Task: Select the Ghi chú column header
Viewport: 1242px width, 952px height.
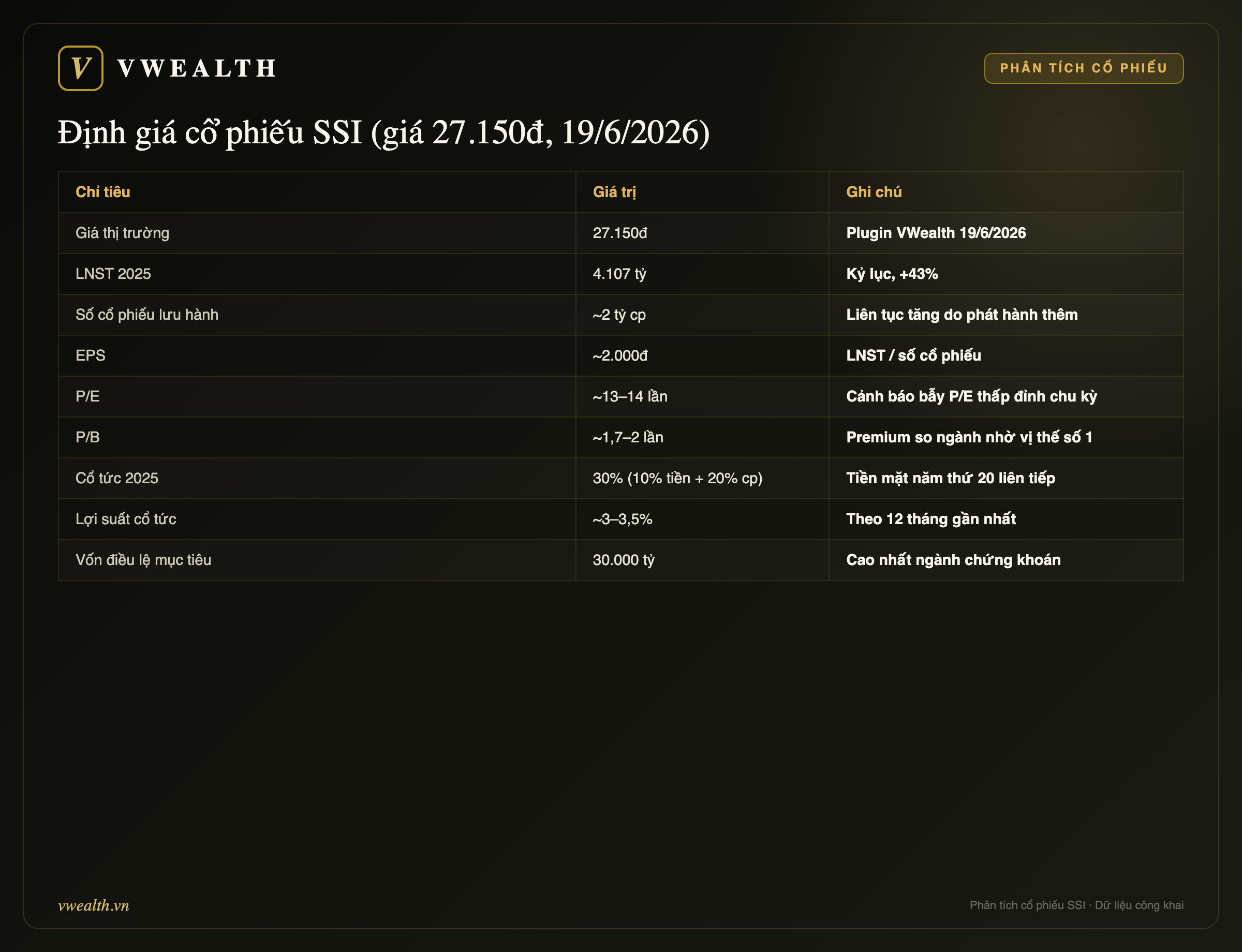Action: point(874,192)
